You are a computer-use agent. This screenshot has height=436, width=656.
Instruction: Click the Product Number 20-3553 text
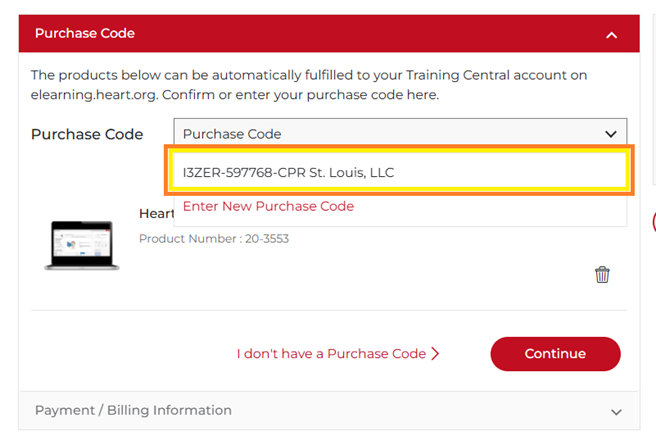pyautogui.click(x=213, y=239)
